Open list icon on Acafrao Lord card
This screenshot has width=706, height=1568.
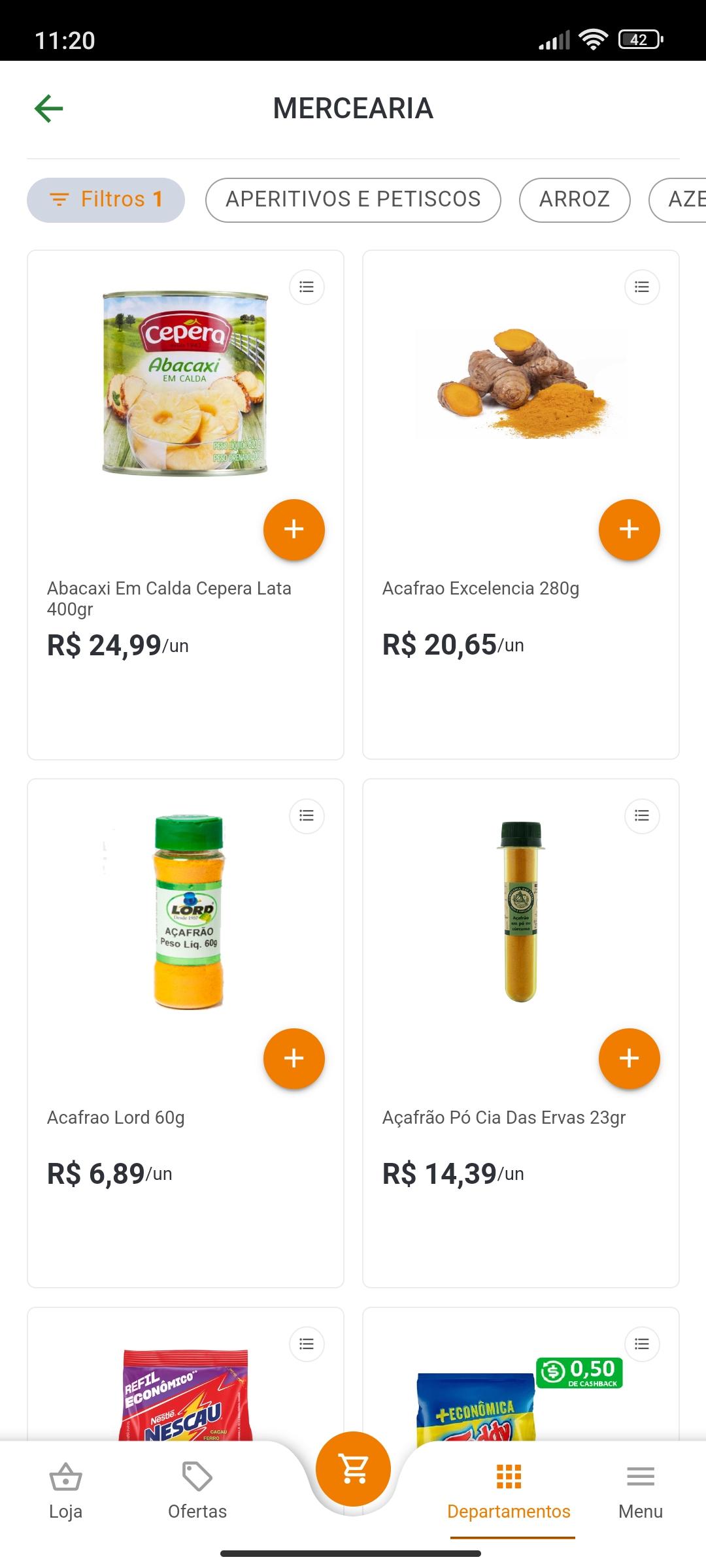(x=307, y=815)
